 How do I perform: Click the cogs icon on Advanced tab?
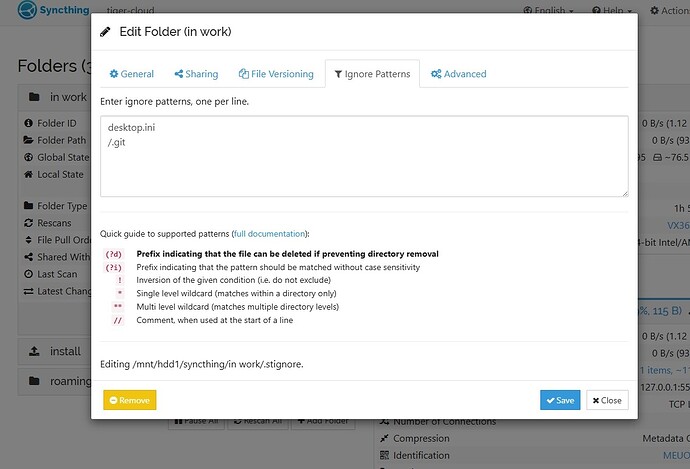point(436,74)
